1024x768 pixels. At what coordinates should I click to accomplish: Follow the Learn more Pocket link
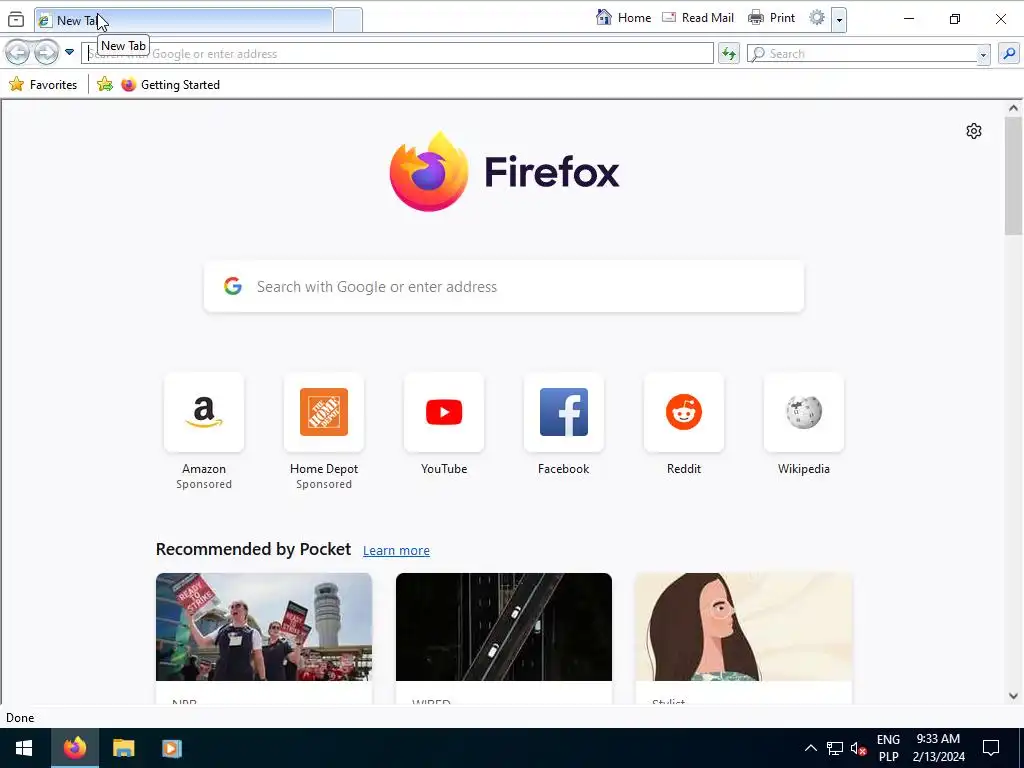[x=396, y=551]
